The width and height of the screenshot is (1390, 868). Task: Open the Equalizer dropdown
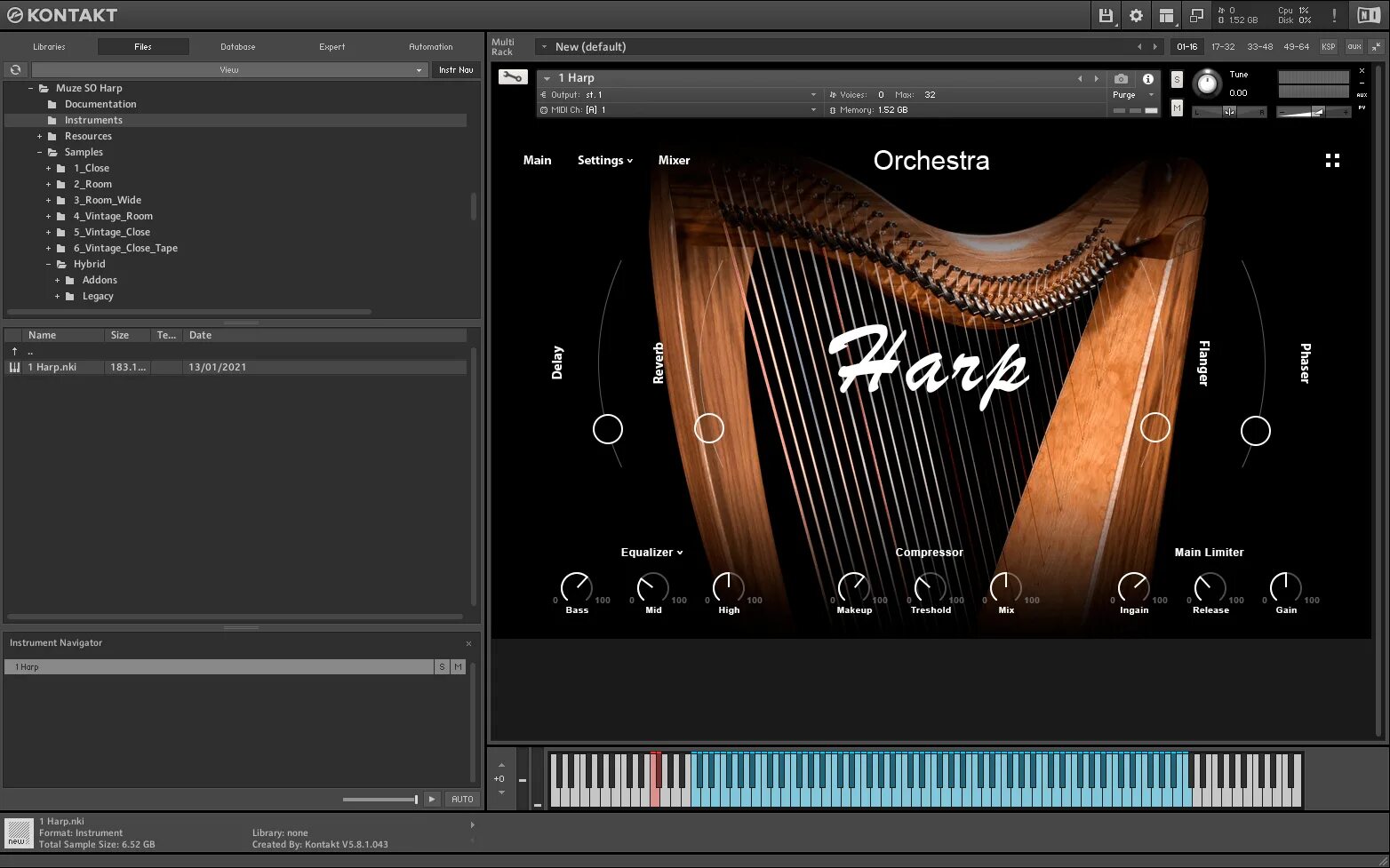[651, 553]
